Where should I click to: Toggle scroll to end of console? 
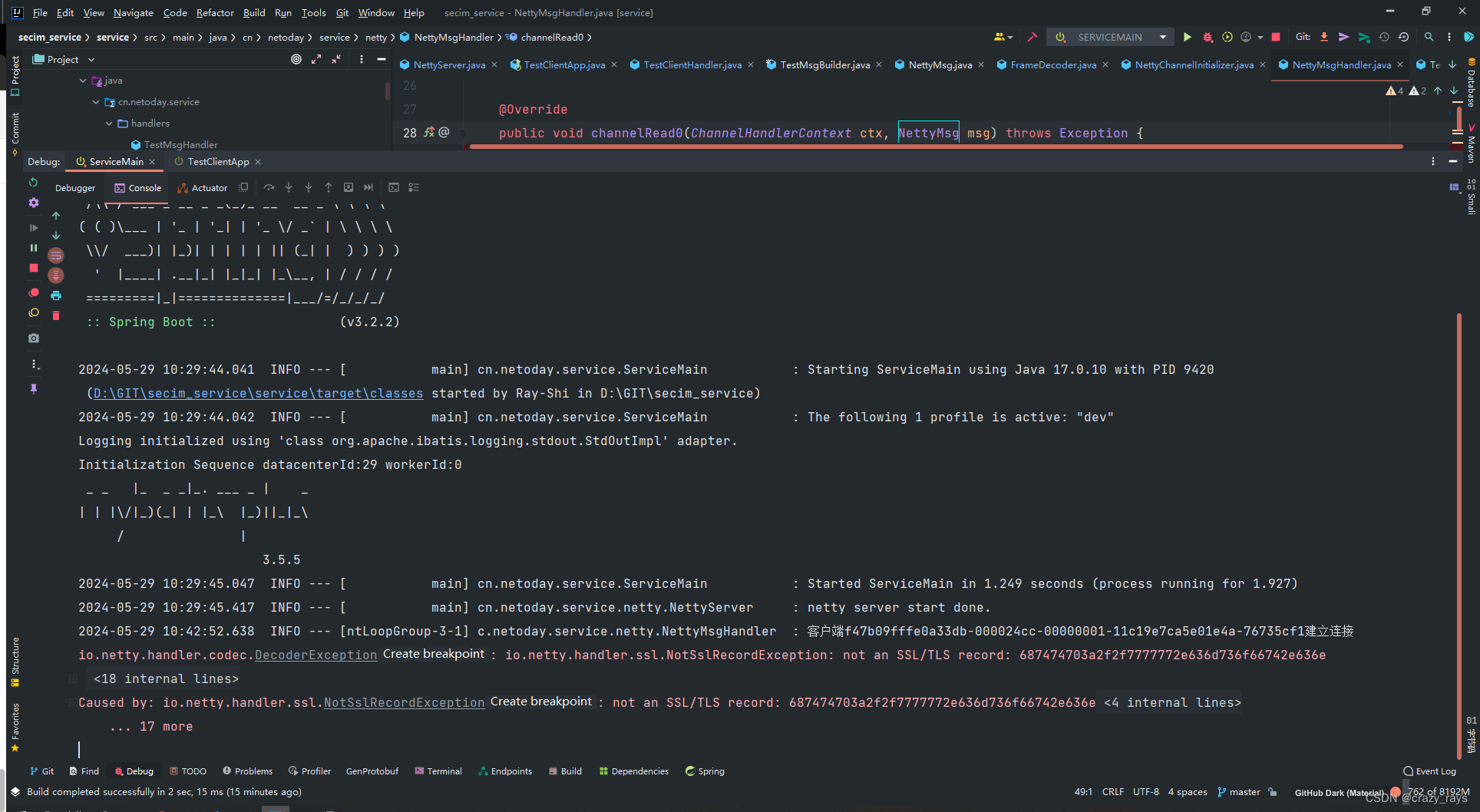click(x=56, y=276)
